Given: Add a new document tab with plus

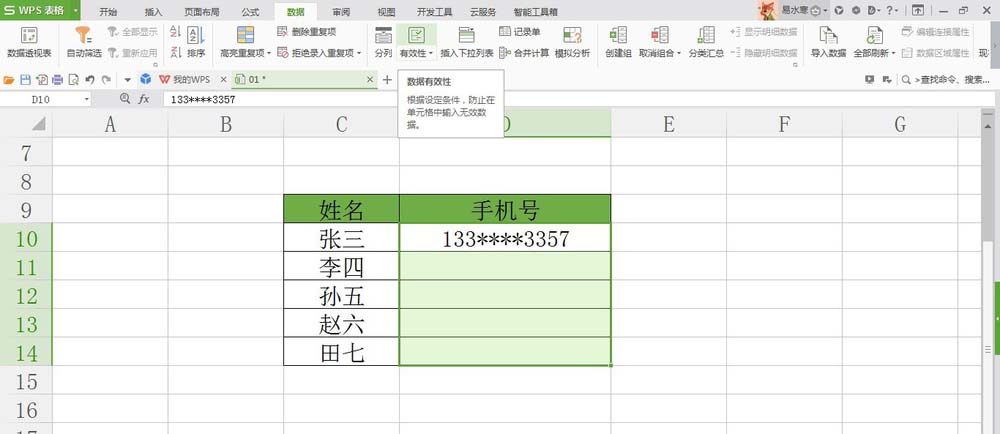Looking at the screenshot, I should [387, 80].
